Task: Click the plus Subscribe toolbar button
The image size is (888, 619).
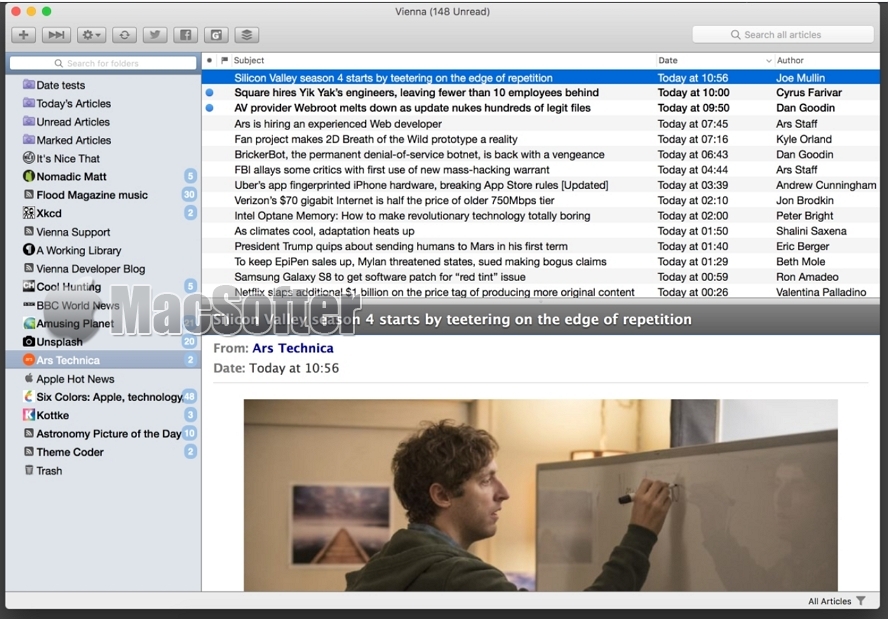Action: point(24,35)
